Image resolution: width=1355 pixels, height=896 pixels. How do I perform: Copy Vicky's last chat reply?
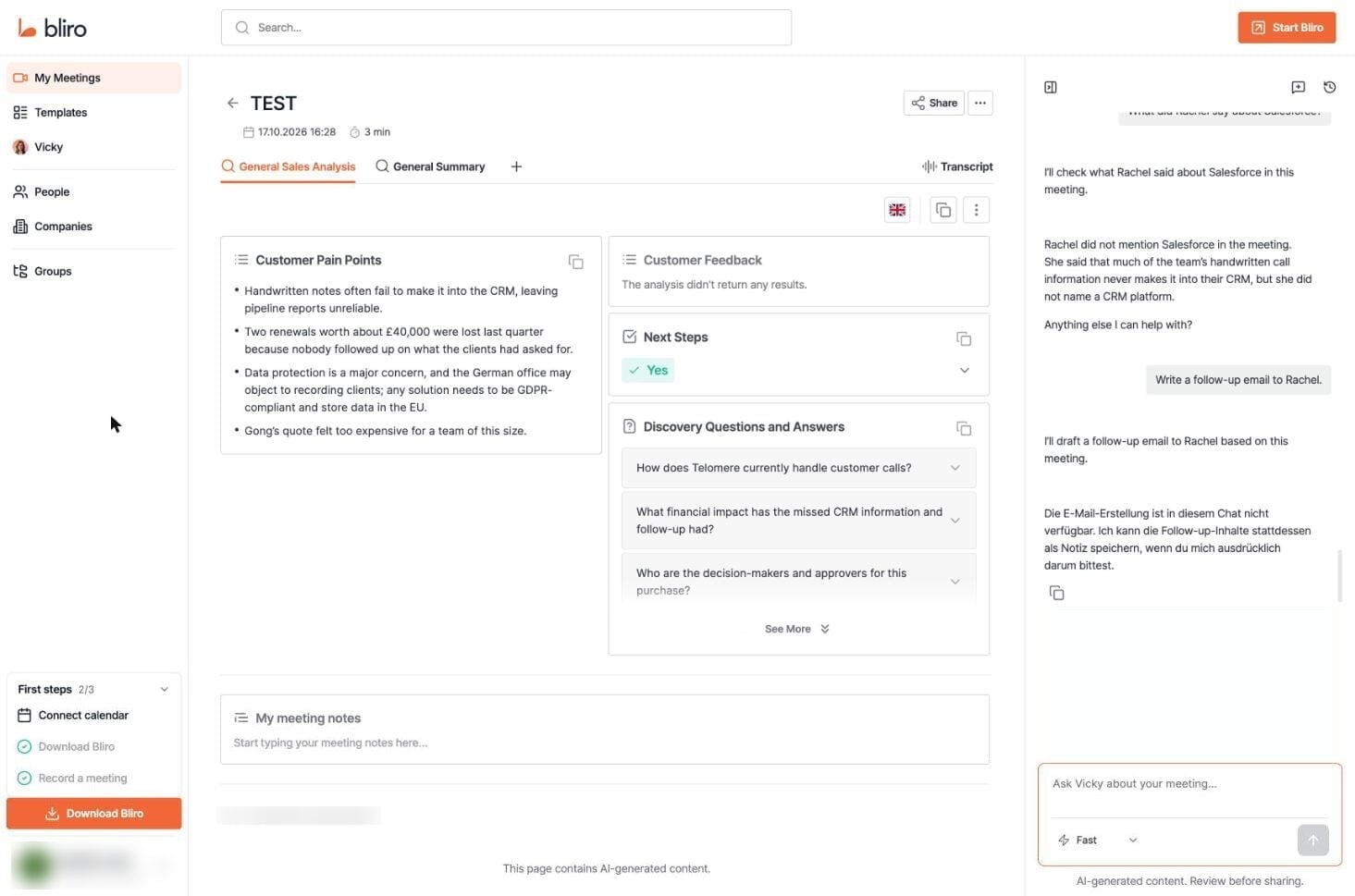point(1056,593)
